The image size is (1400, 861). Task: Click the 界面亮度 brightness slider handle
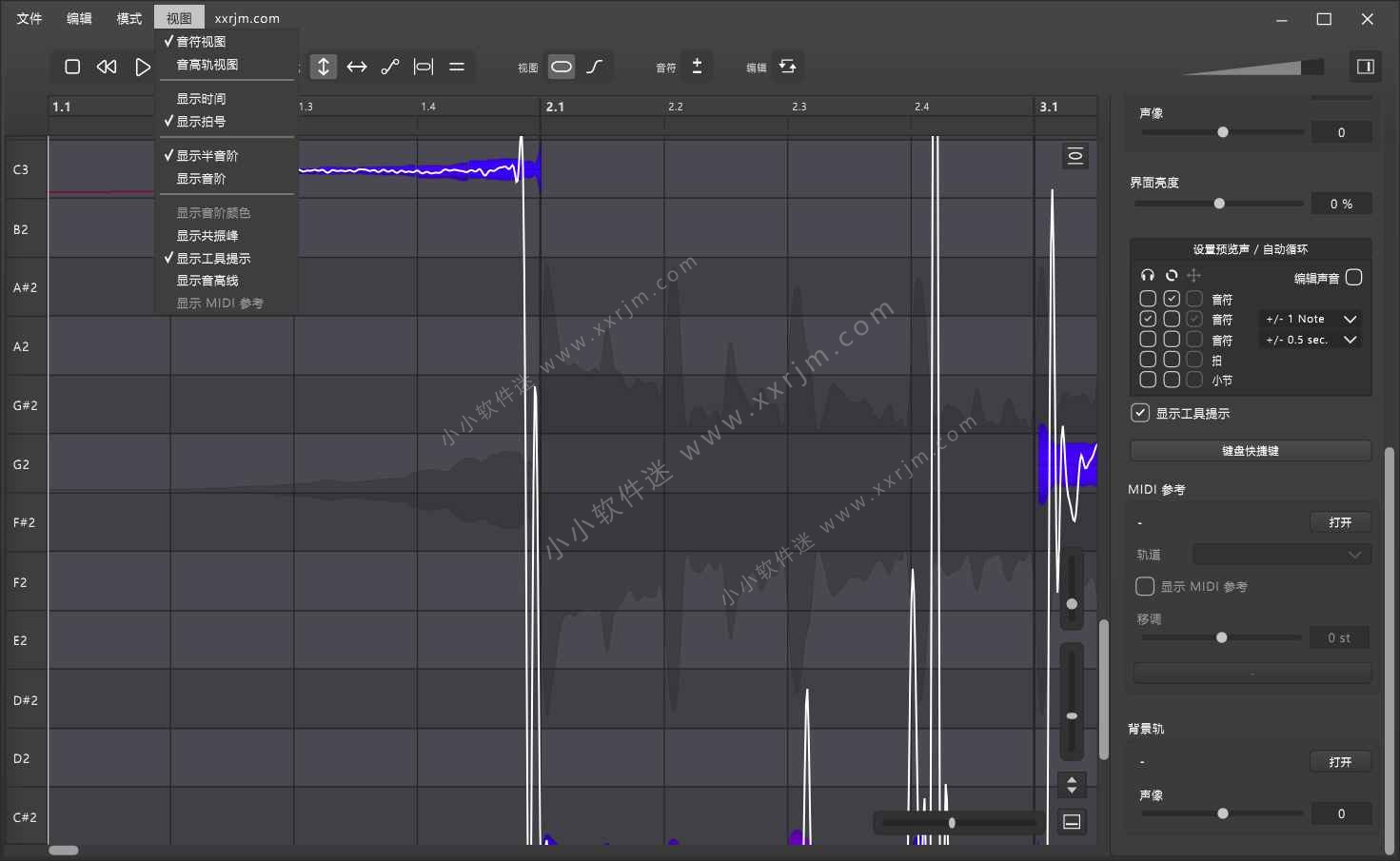coord(1219,204)
